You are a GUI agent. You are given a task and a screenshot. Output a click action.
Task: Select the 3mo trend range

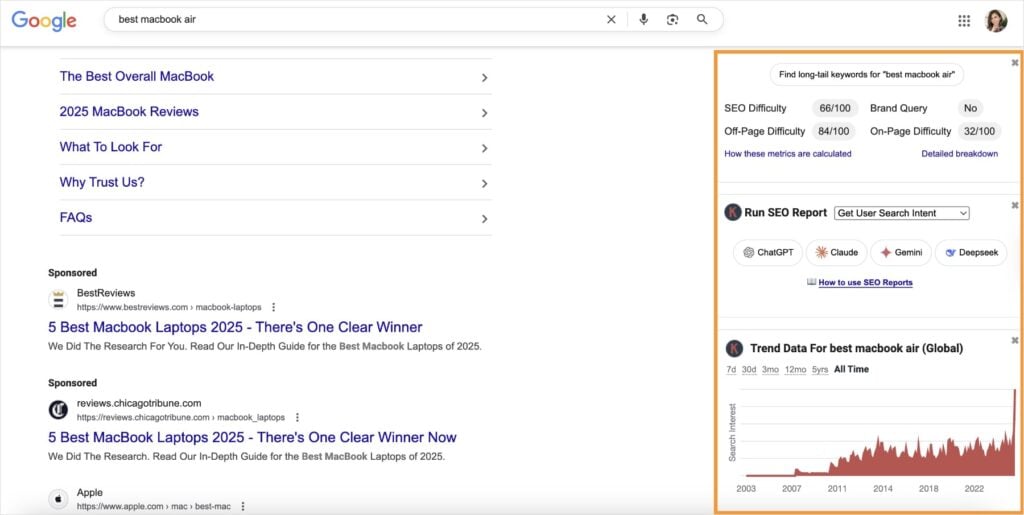click(x=771, y=369)
